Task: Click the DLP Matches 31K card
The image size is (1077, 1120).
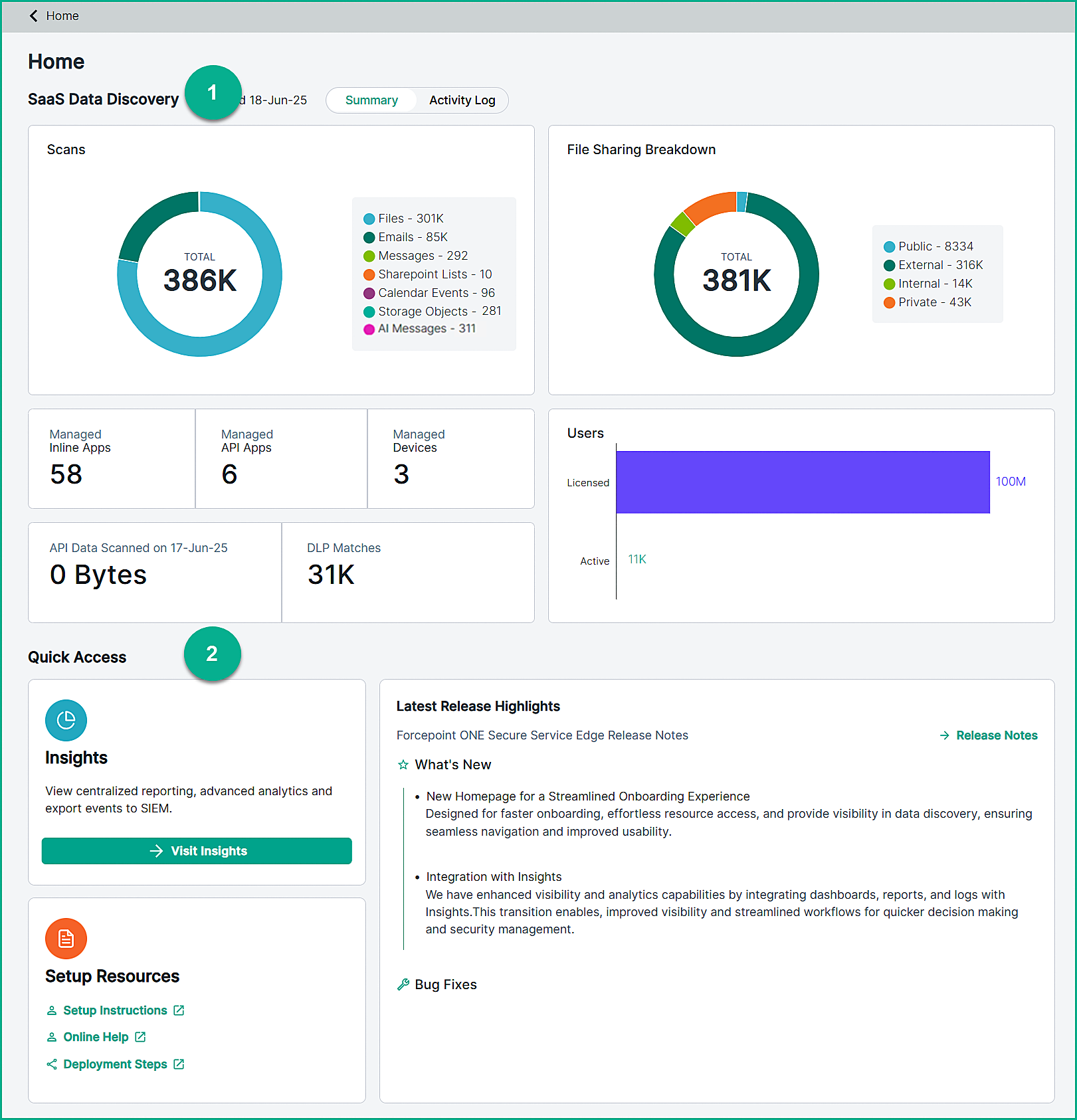Action: [408, 573]
